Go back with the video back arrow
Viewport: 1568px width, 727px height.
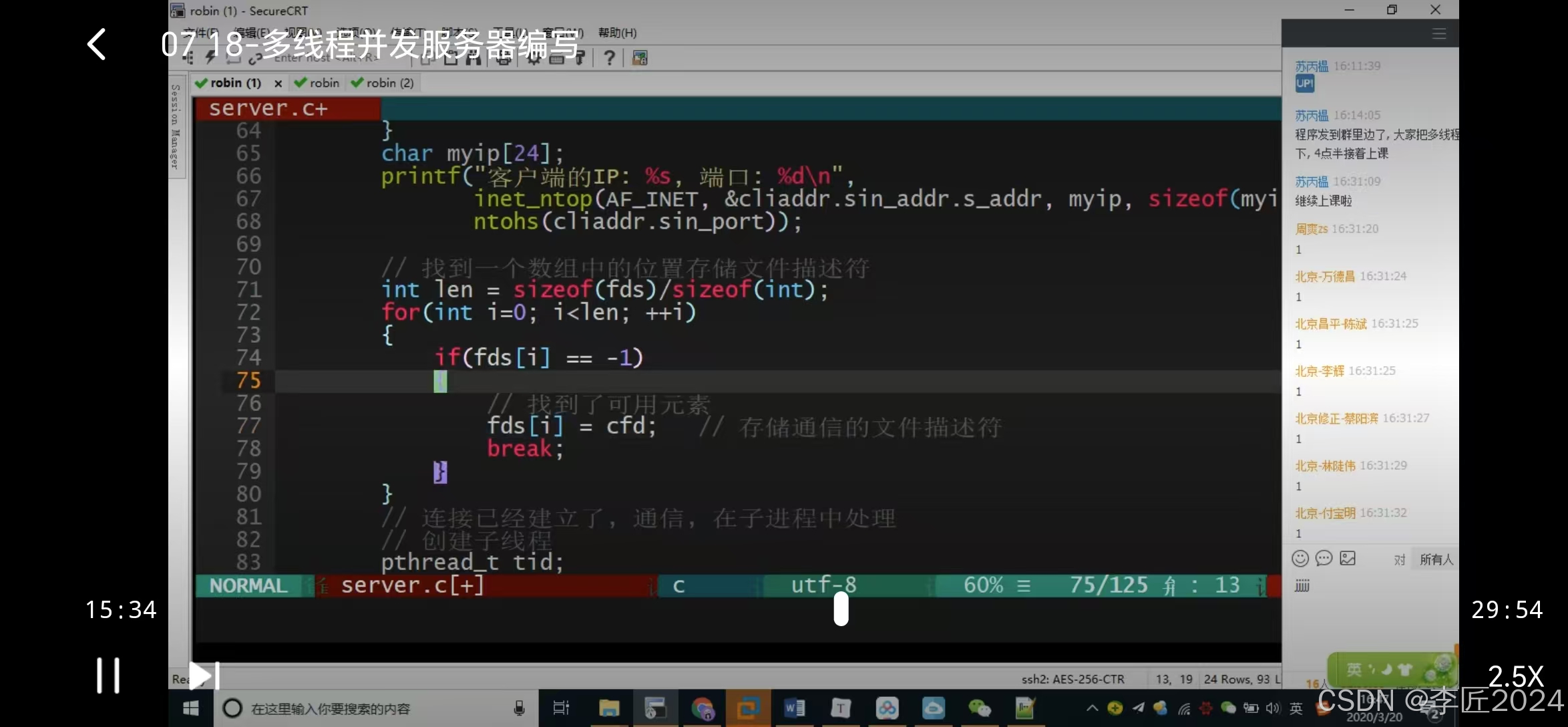[x=97, y=45]
